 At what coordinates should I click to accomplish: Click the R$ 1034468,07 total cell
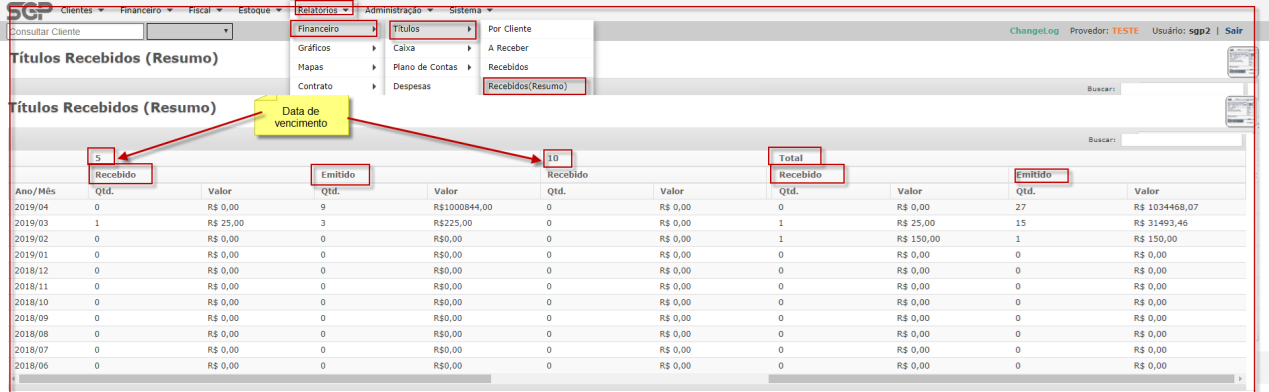tap(1166, 206)
